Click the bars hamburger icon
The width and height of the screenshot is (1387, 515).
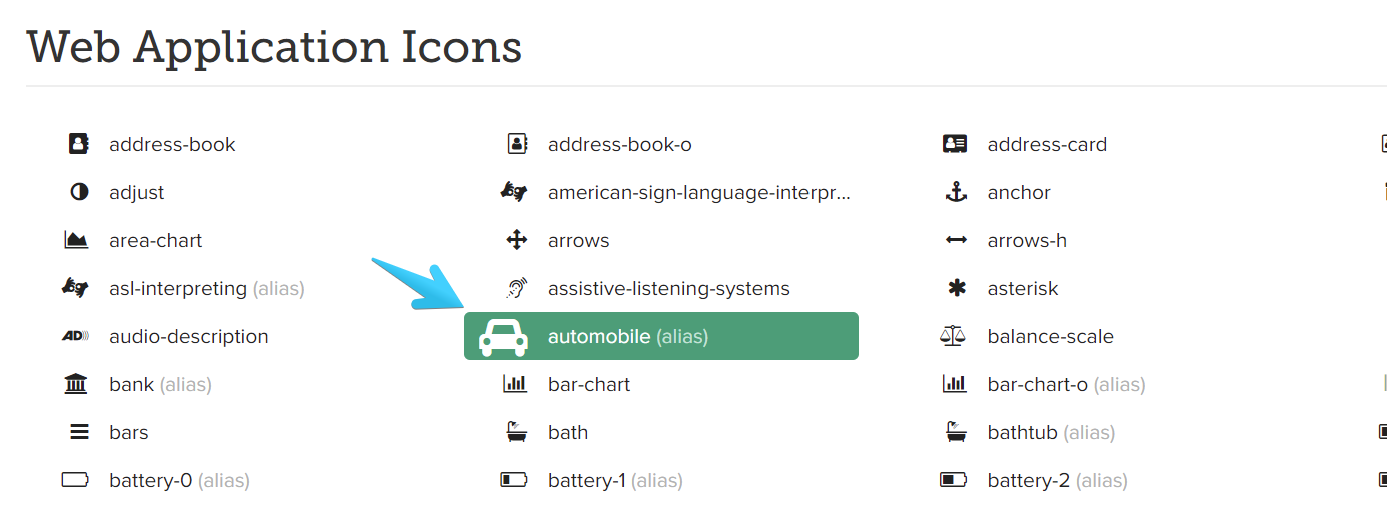click(x=79, y=432)
